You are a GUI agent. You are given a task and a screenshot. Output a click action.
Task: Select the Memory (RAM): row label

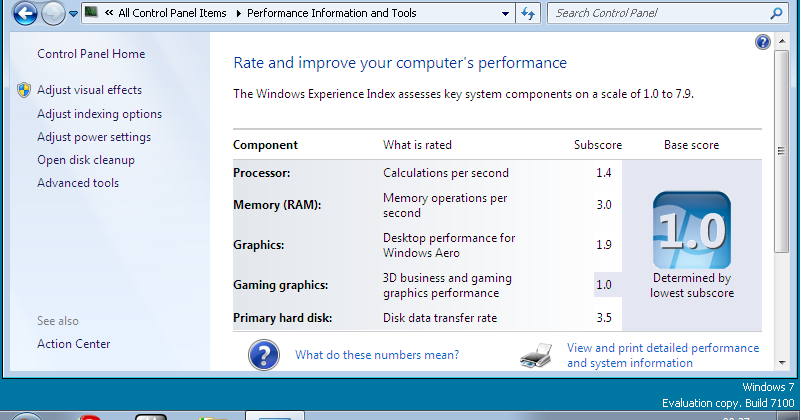[x=277, y=205]
